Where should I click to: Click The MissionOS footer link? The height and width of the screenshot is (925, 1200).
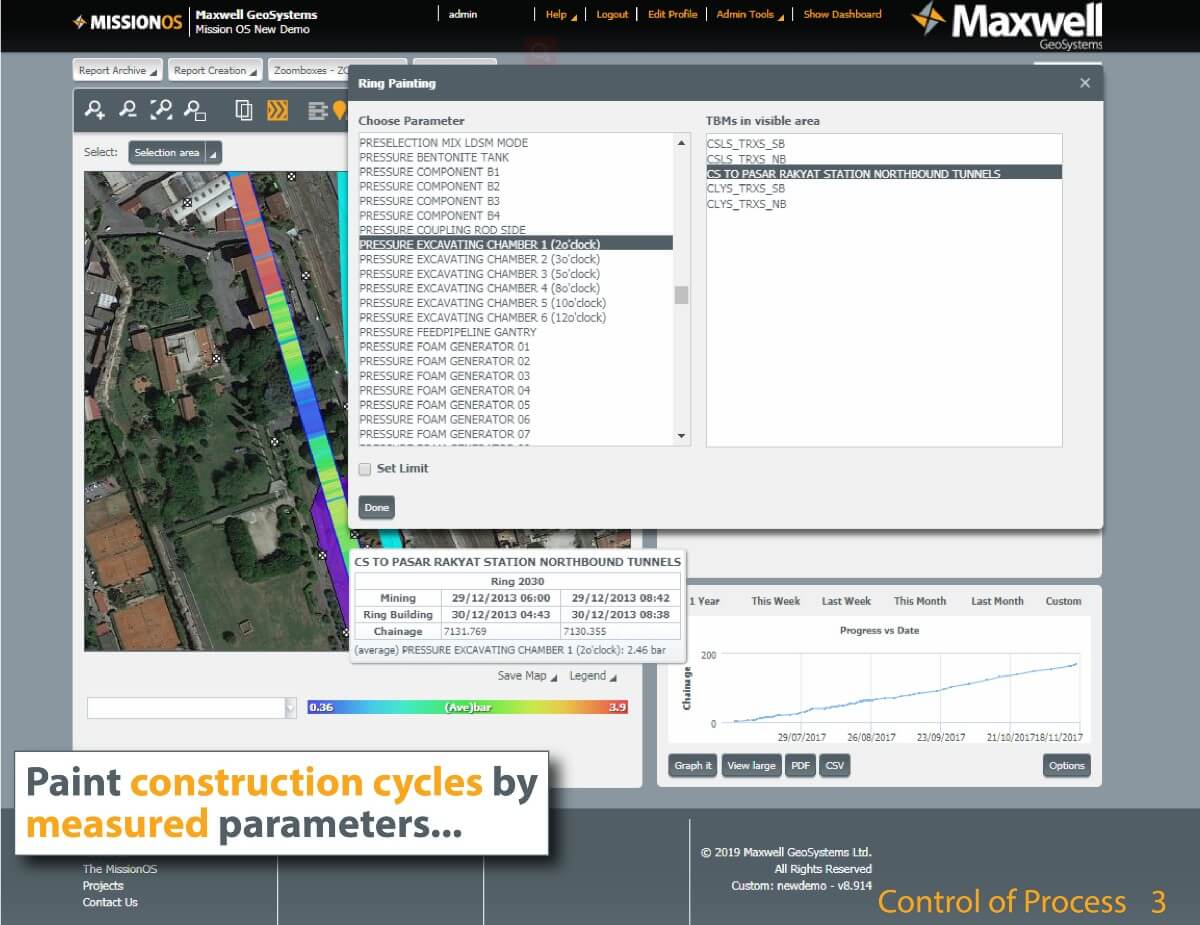point(120,869)
